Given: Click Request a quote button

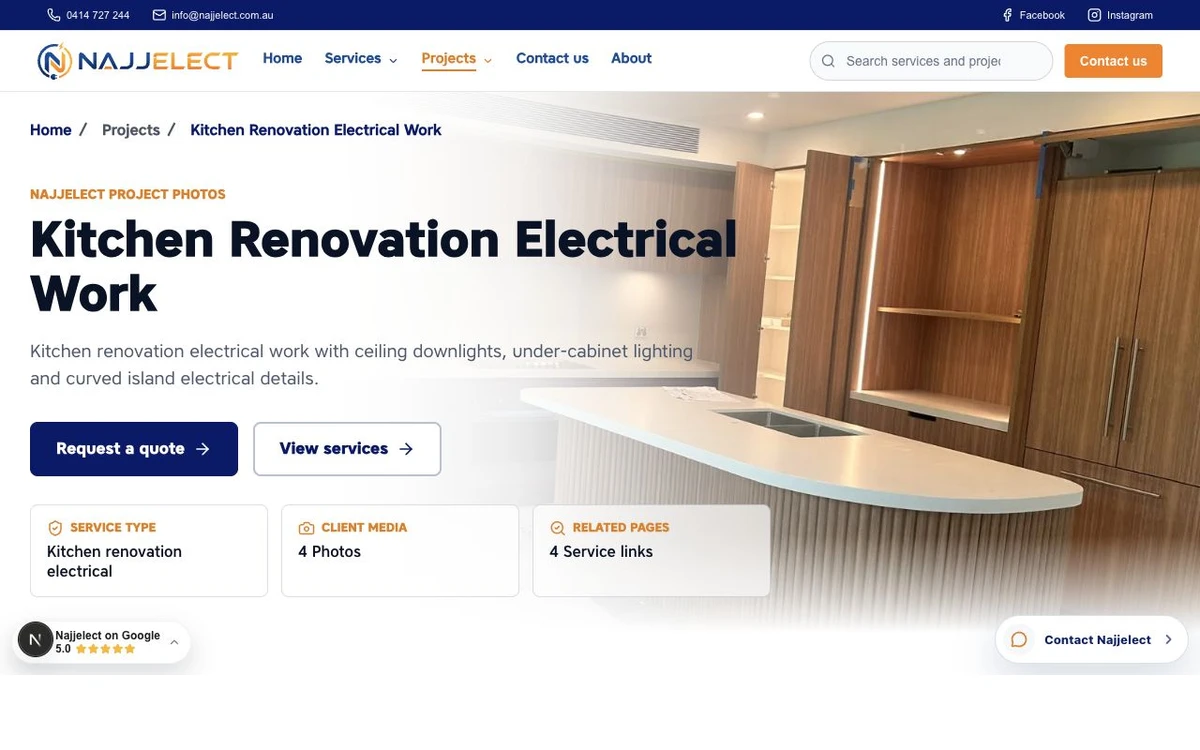Looking at the screenshot, I should point(134,449).
